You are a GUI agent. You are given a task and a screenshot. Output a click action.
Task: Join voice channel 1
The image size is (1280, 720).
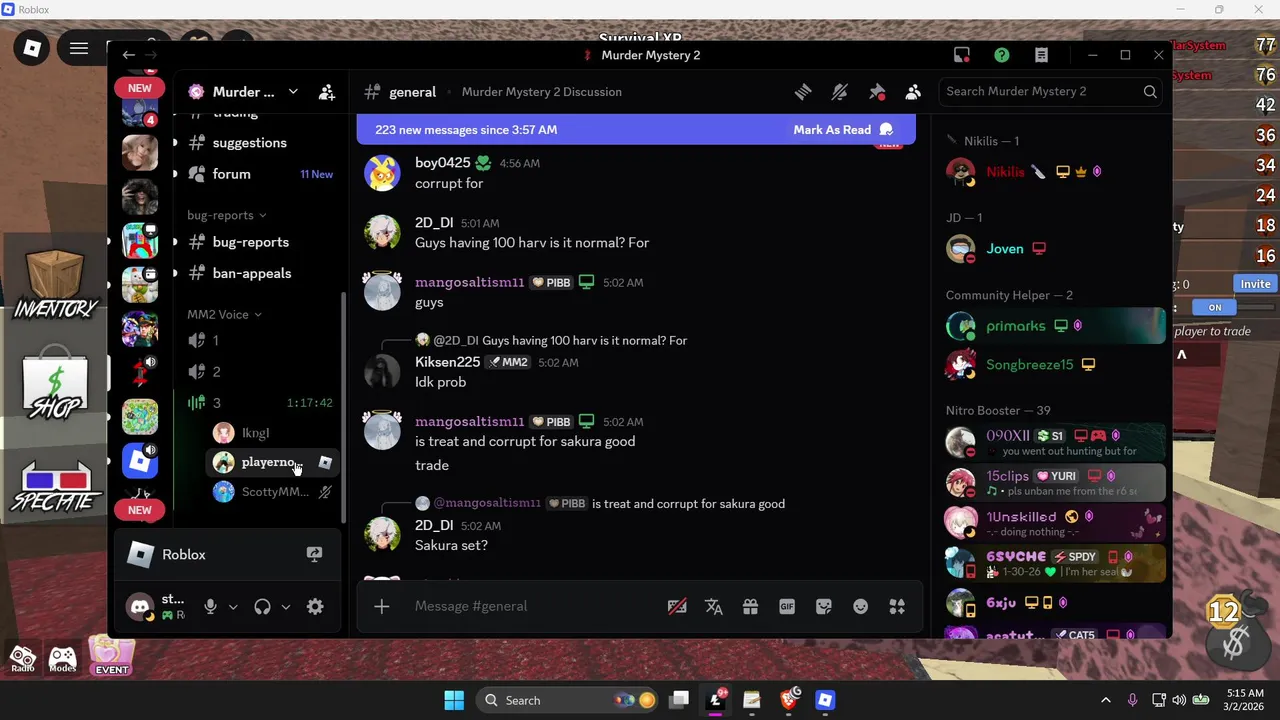258,341
